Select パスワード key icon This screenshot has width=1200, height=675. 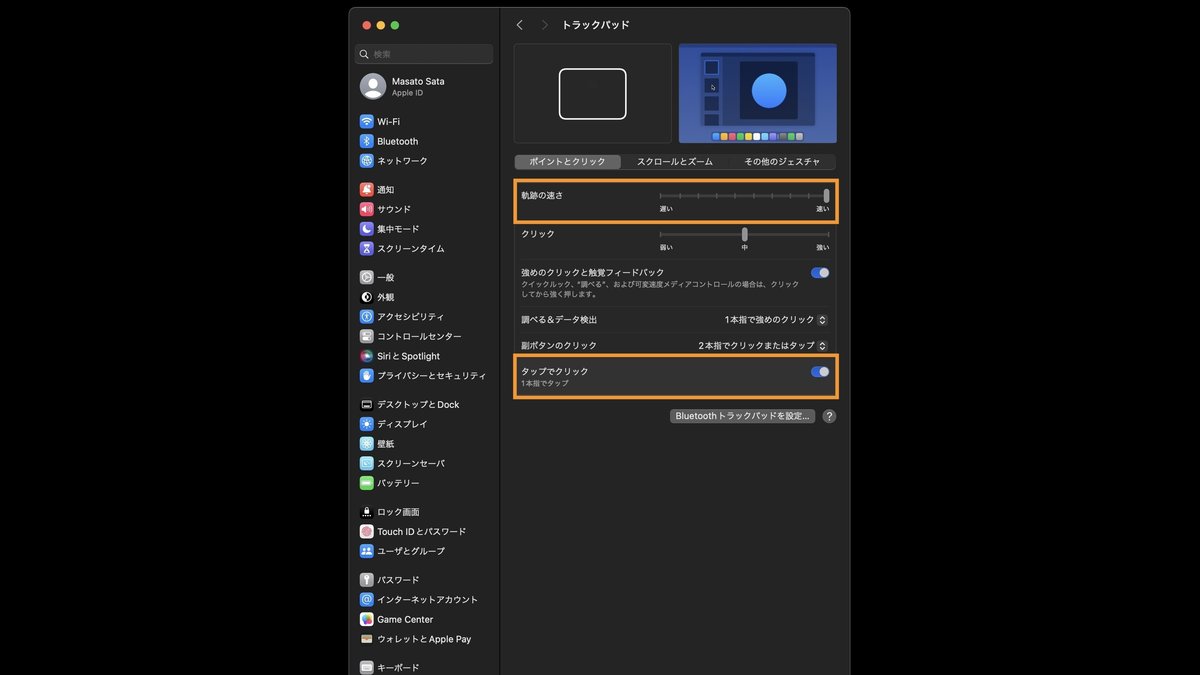pyautogui.click(x=367, y=580)
